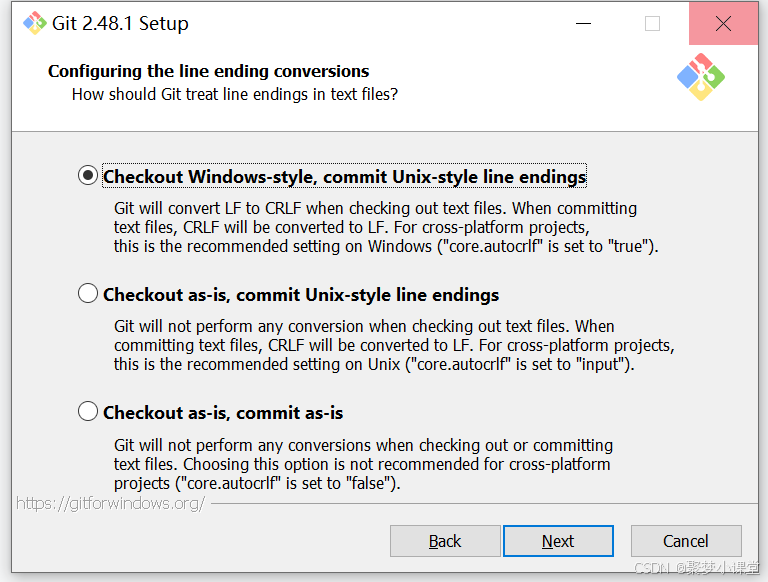Click the "Configuring the line ending conversions" heading
Viewport: 768px width, 582px height.
point(208,71)
